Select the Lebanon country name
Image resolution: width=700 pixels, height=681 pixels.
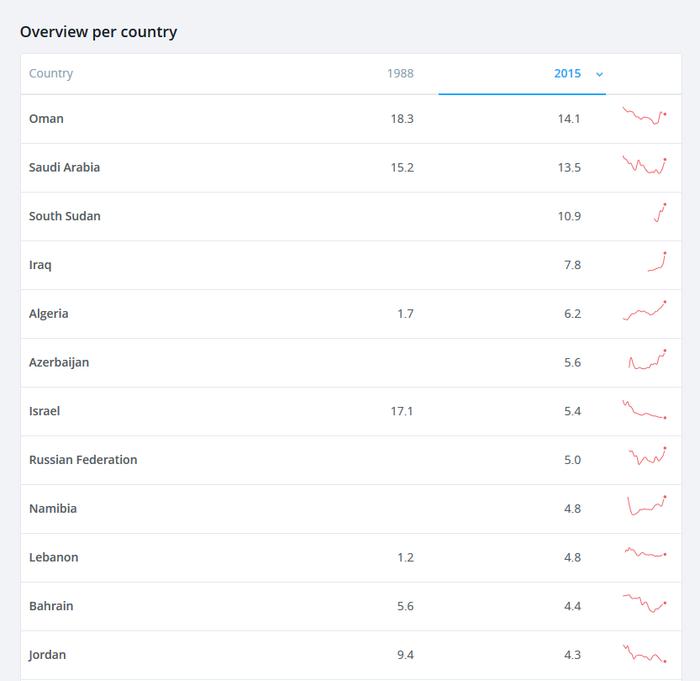click(54, 557)
